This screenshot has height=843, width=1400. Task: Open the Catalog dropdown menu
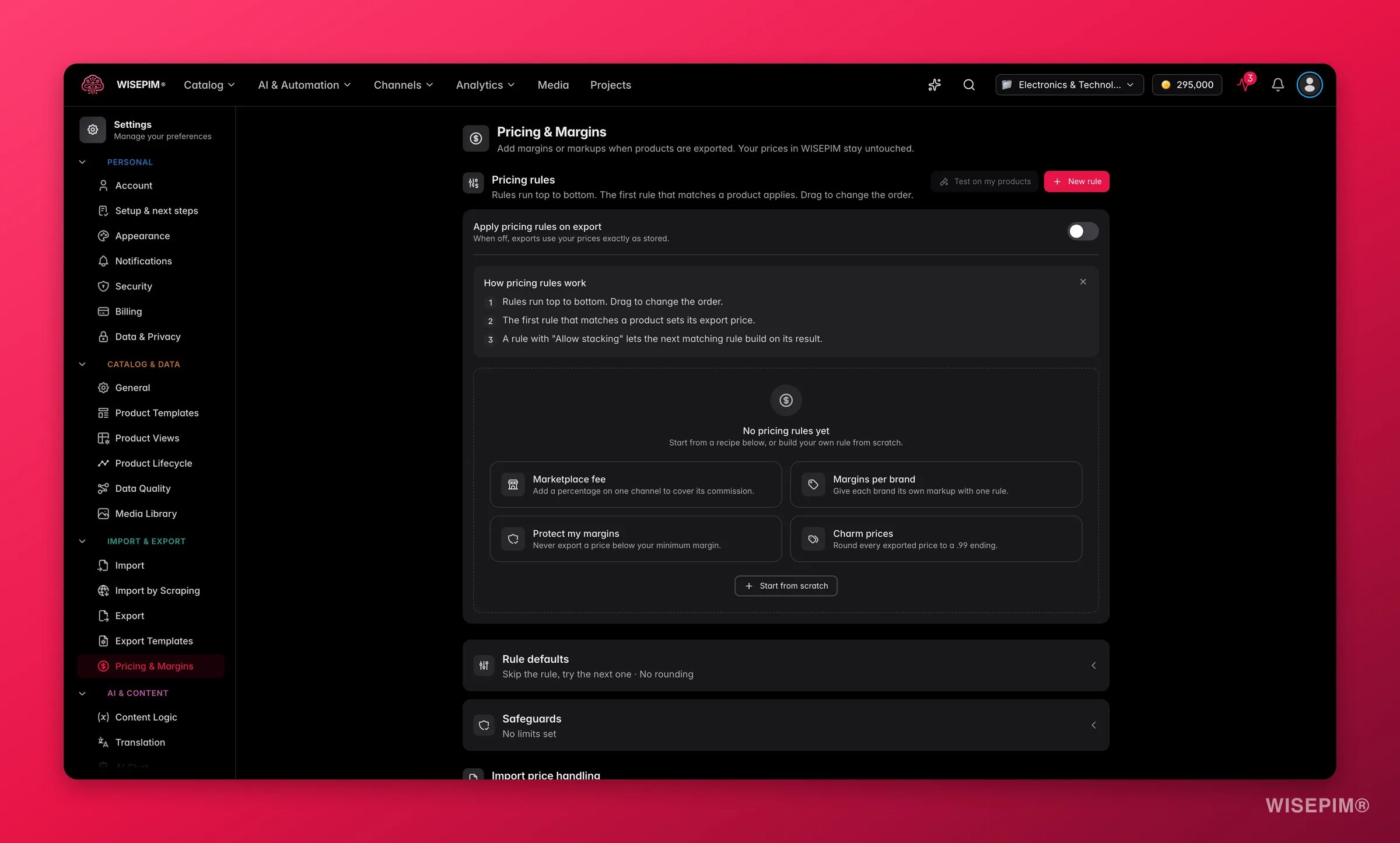[x=209, y=85]
